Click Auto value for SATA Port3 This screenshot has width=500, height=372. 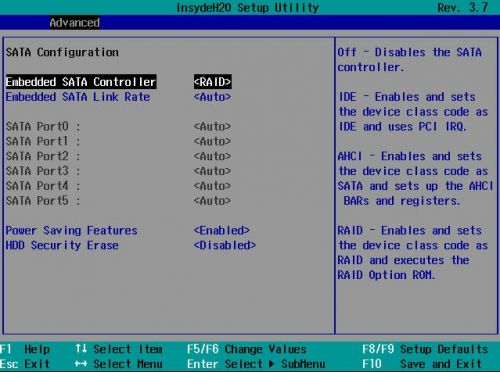coord(212,171)
